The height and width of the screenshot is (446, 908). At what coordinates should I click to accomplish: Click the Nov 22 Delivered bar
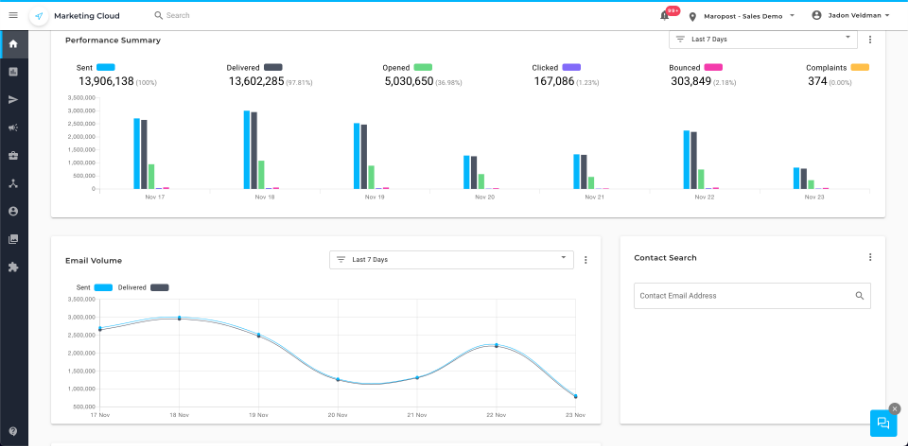tap(694, 160)
